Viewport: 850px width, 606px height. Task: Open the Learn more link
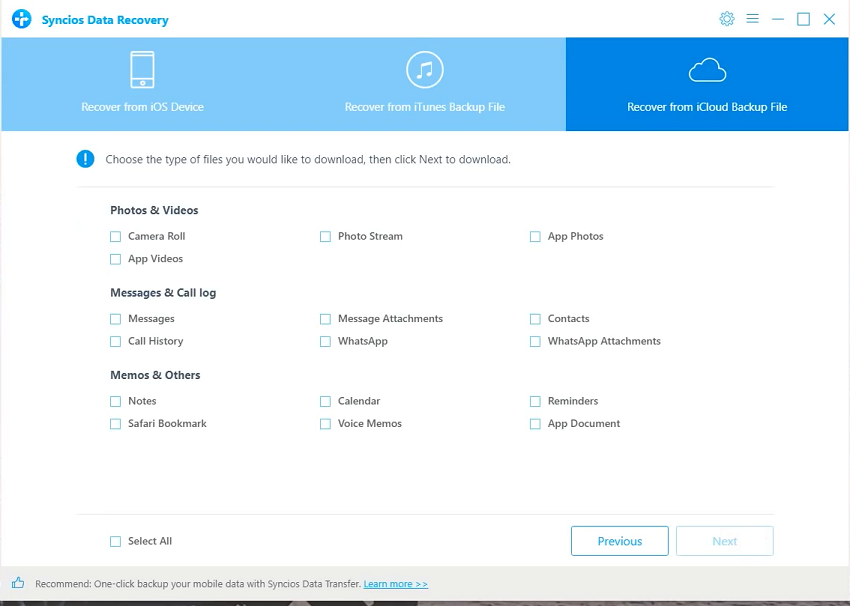(396, 584)
